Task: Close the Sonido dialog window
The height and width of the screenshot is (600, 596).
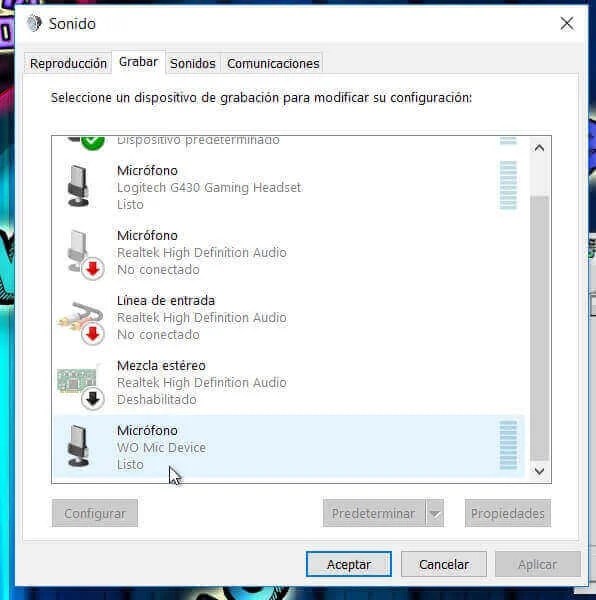Action: click(x=567, y=23)
